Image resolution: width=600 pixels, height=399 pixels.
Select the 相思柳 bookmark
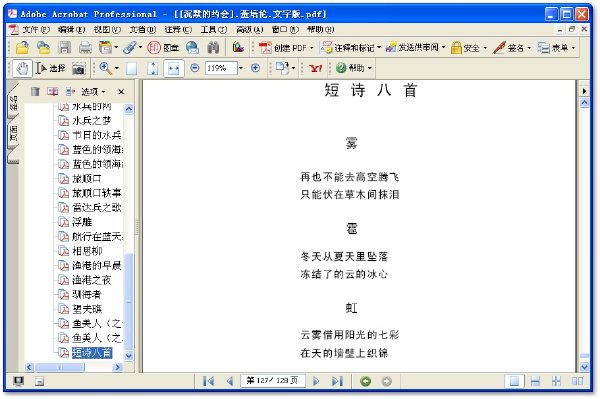pos(87,251)
